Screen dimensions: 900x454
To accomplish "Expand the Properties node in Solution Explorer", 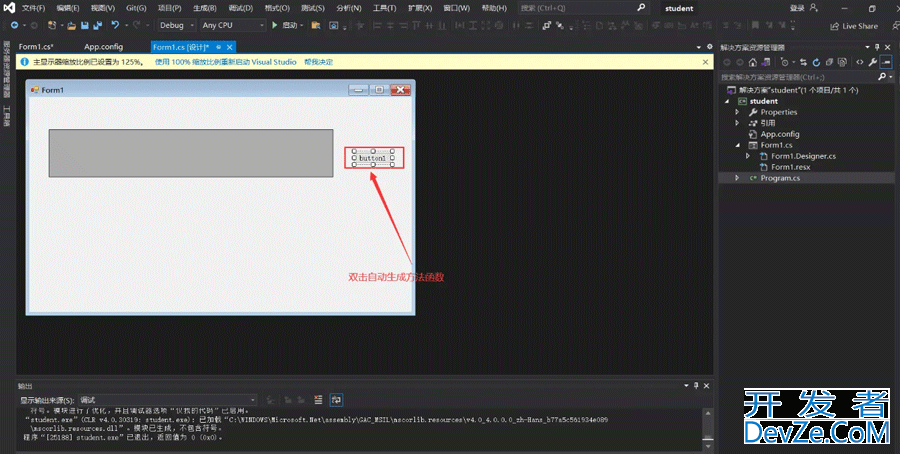I will click(x=738, y=112).
